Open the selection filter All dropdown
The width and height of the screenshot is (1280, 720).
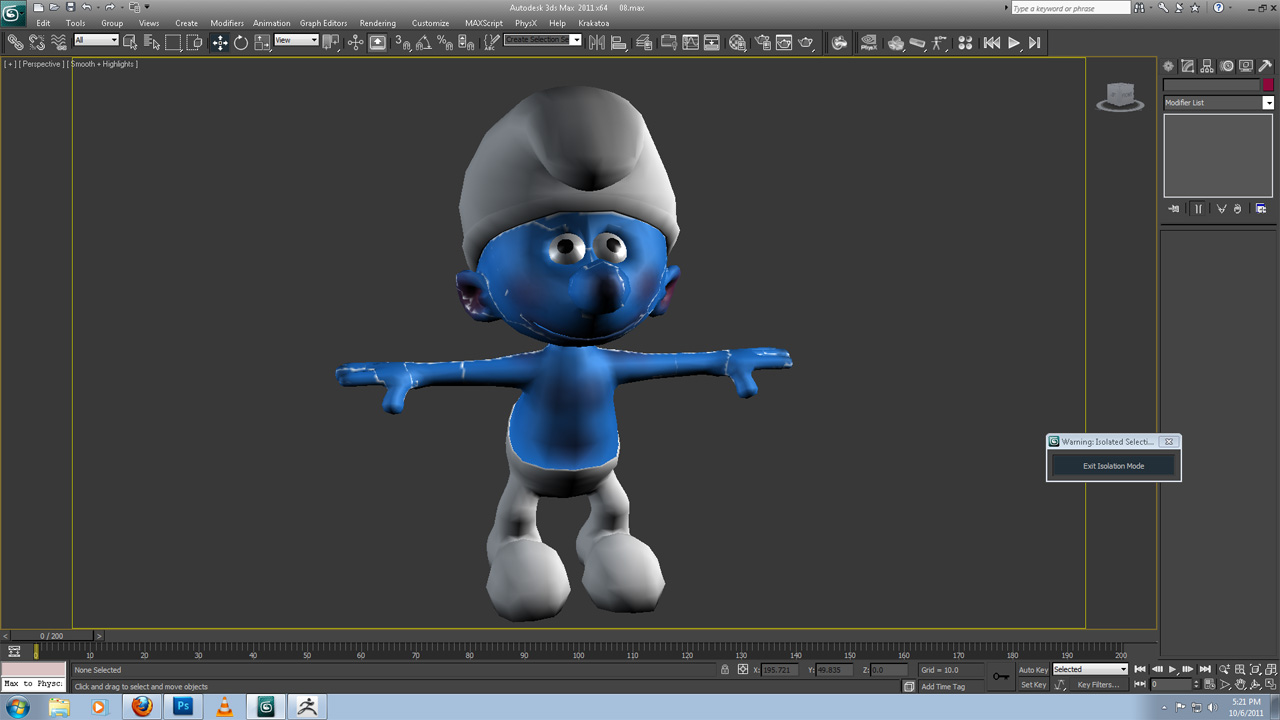[96, 40]
